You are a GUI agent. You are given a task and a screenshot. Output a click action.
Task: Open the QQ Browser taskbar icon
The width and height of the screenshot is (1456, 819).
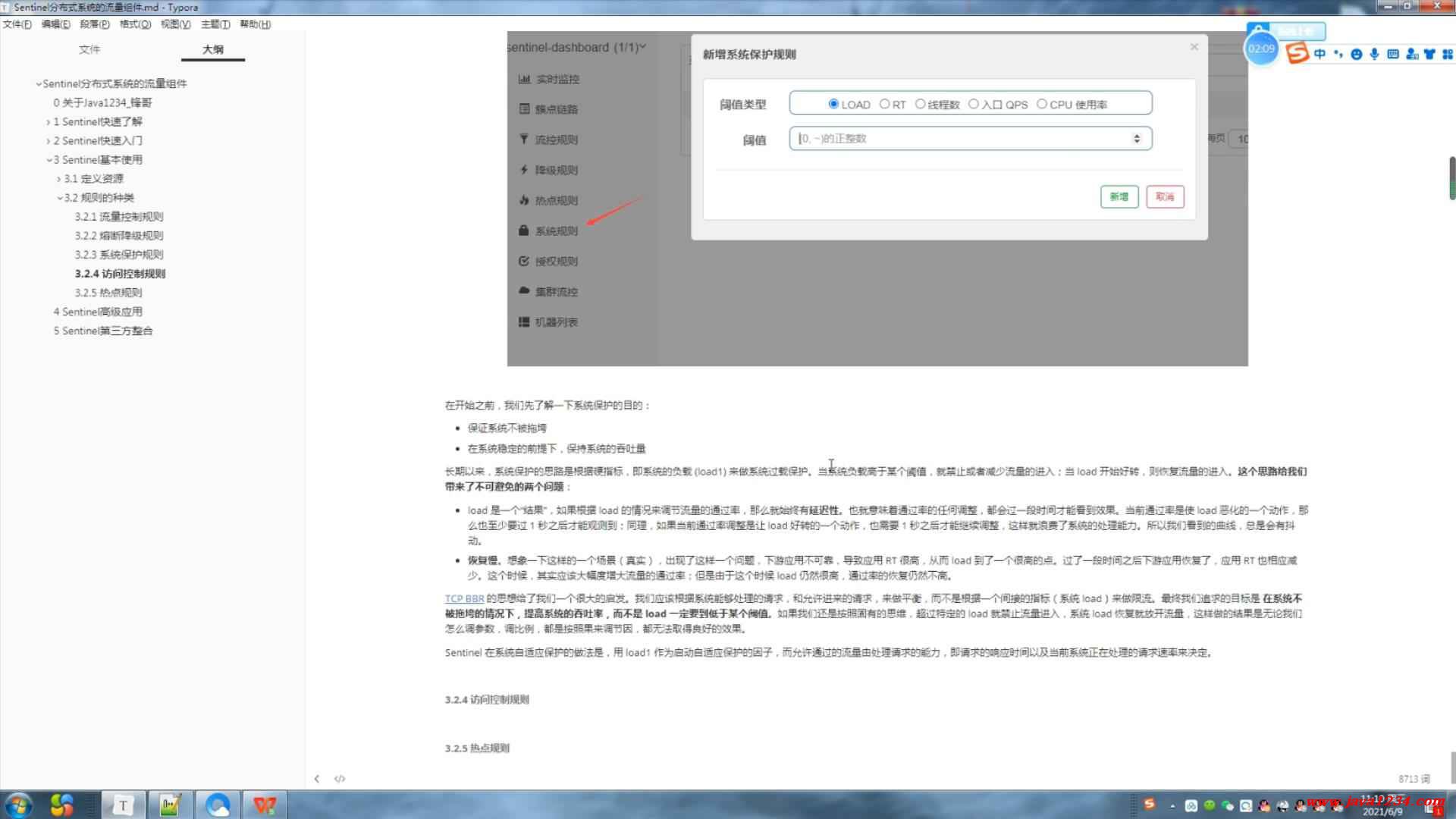point(218,805)
